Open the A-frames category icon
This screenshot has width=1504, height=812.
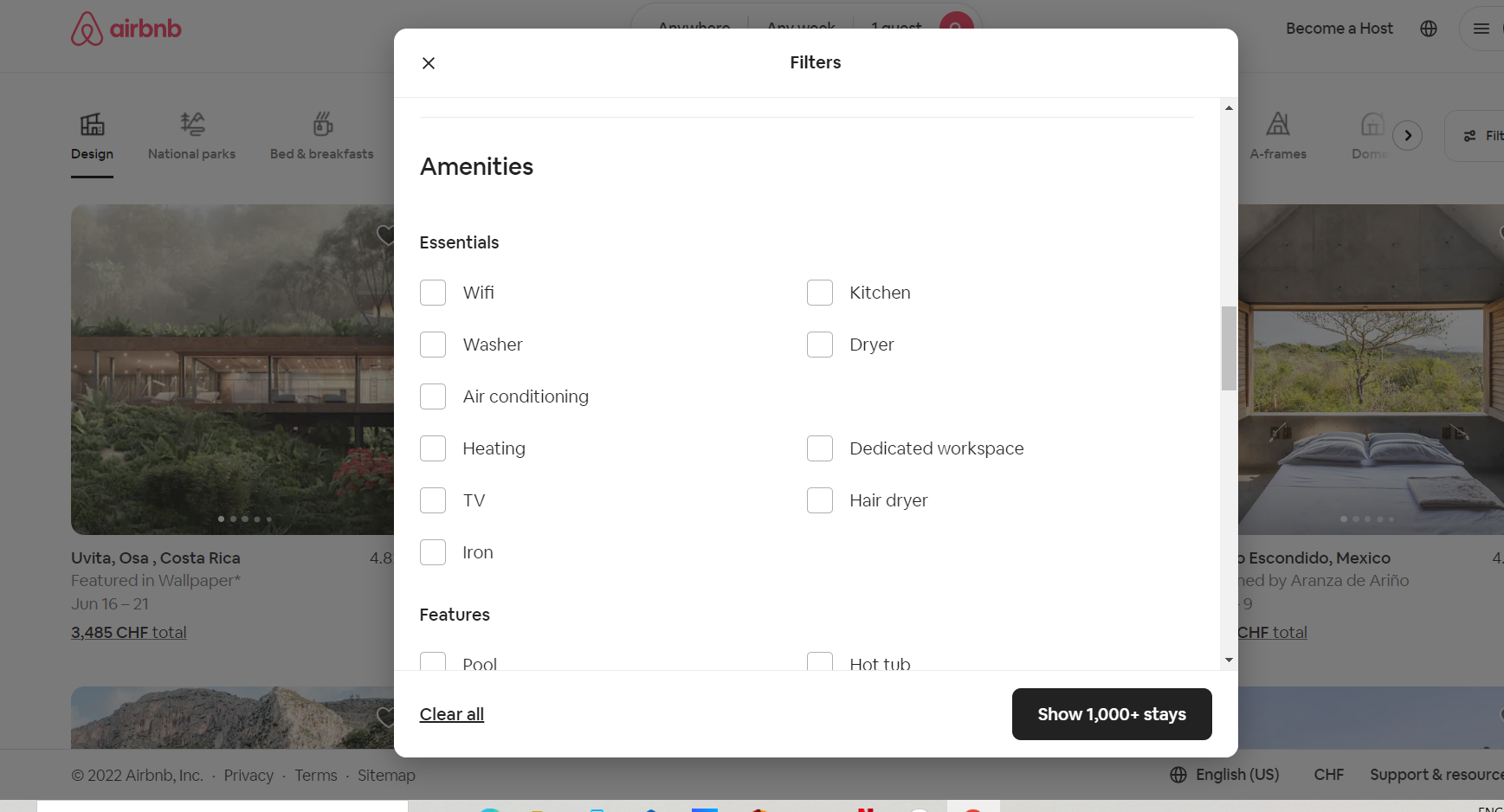coord(1278,124)
